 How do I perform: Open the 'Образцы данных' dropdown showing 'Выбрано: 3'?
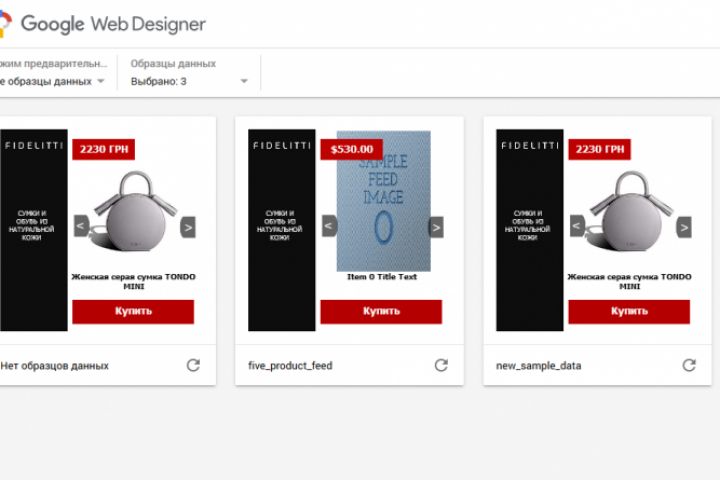(x=189, y=81)
